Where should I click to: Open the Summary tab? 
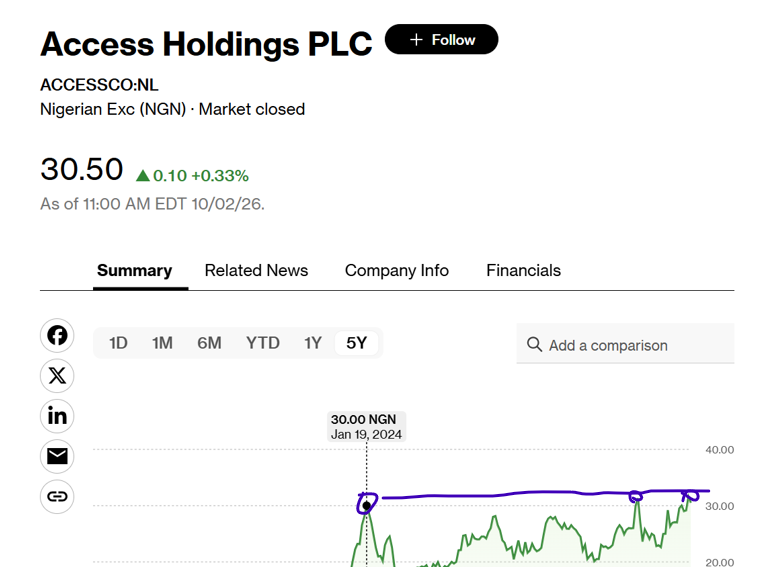tap(135, 270)
